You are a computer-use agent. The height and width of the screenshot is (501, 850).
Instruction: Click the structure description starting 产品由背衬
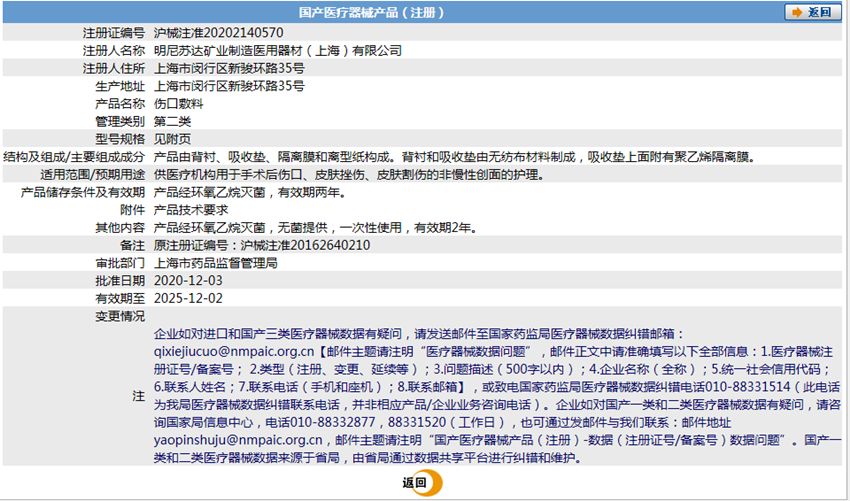[455, 157]
